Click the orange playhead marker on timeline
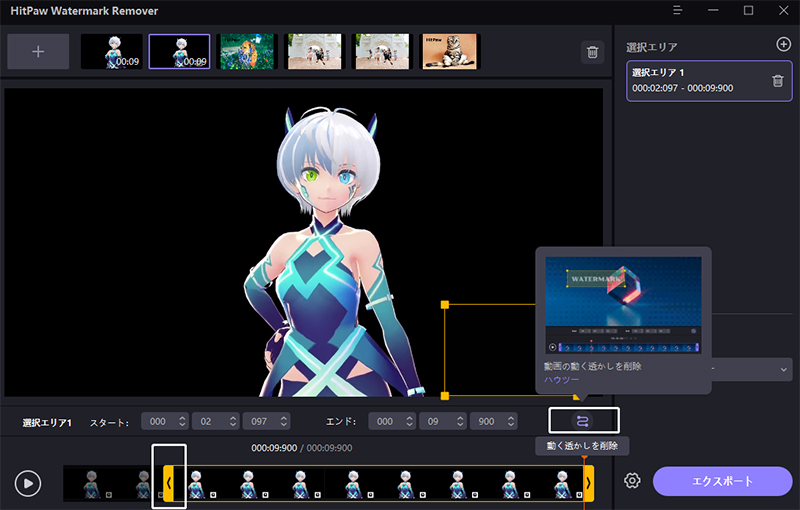 pyautogui.click(x=584, y=458)
